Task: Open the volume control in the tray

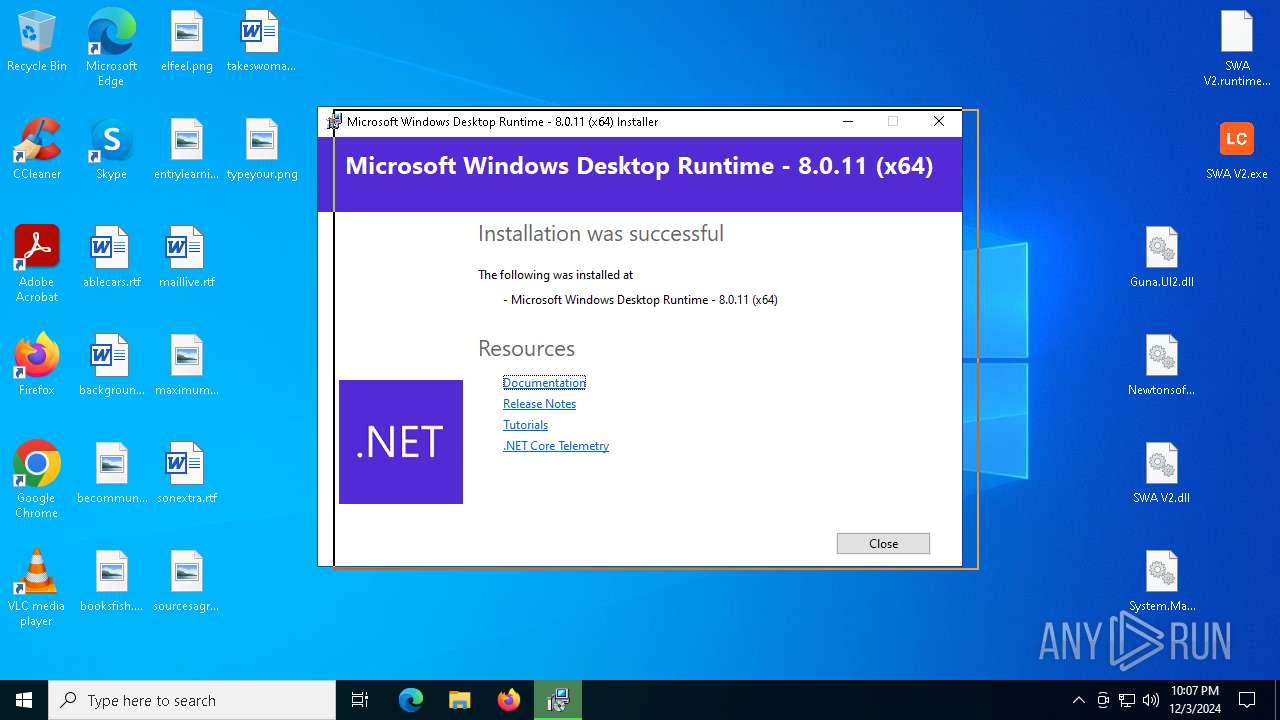Action: (1151, 700)
